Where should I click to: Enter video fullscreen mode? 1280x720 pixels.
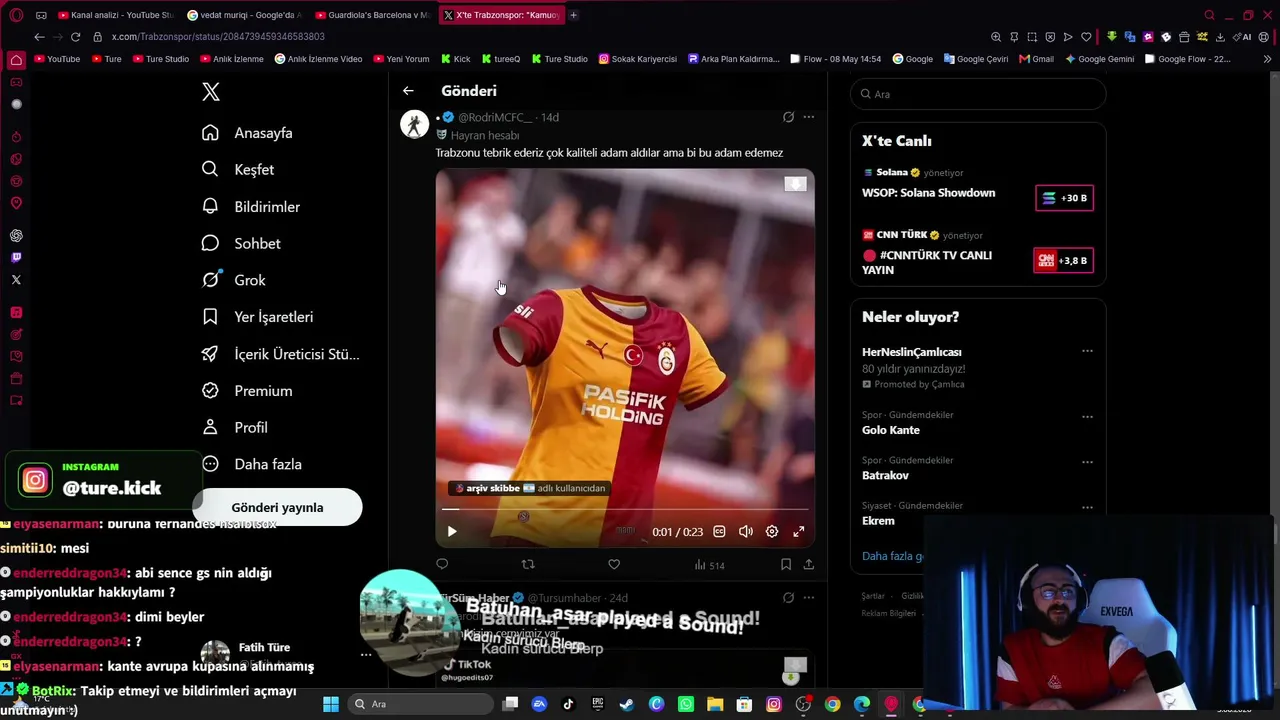coord(799,532)
